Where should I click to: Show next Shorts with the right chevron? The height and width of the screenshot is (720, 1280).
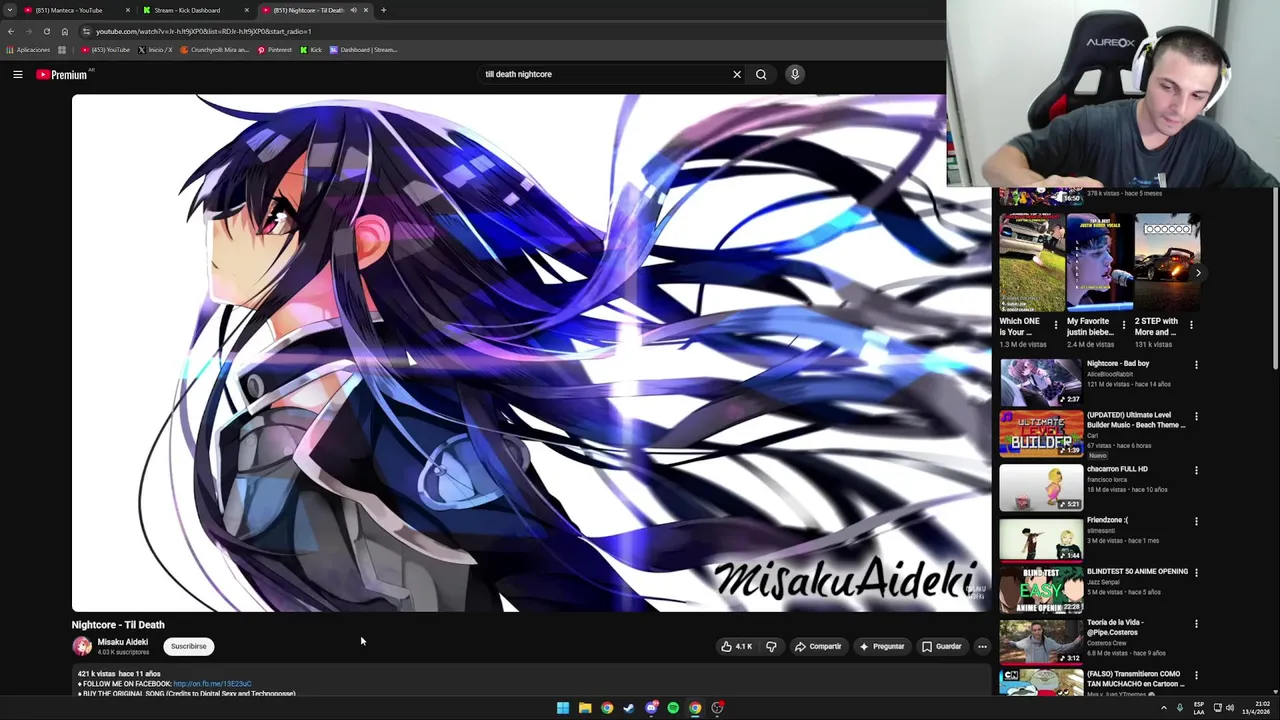coord(1198,273)
